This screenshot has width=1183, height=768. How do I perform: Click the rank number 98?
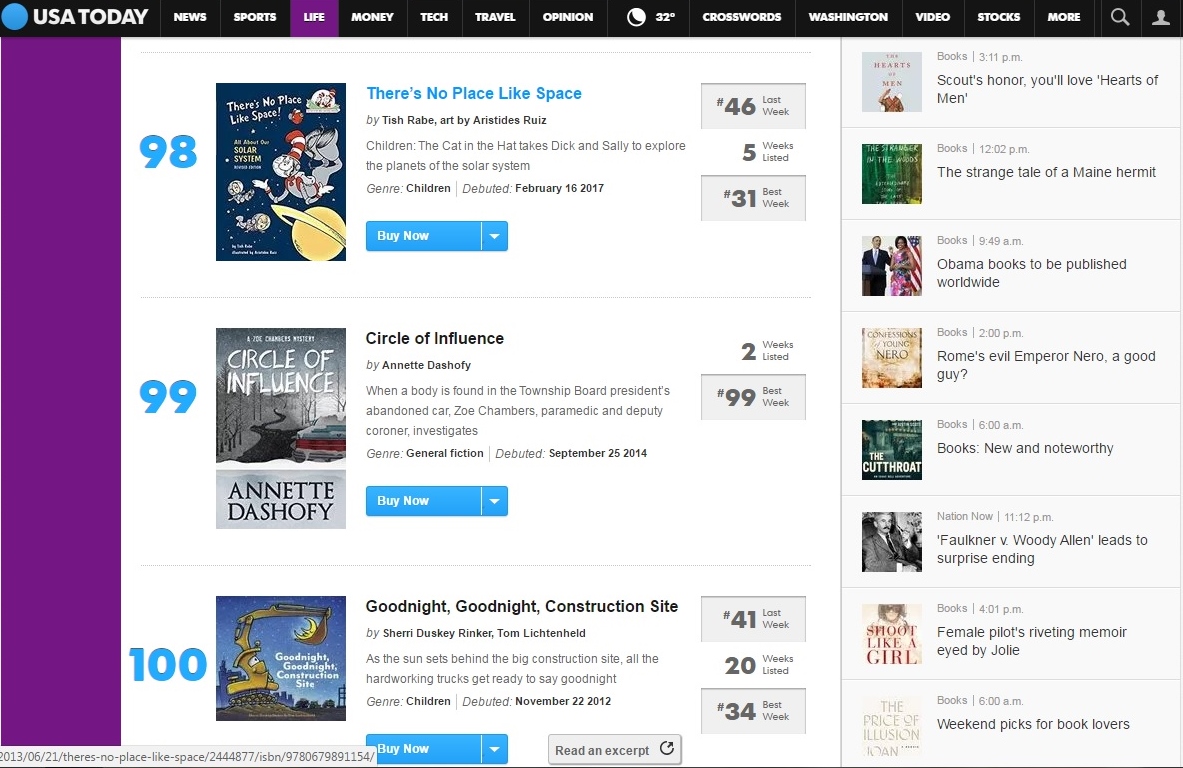pyautogui.click(x=168, y=152)
